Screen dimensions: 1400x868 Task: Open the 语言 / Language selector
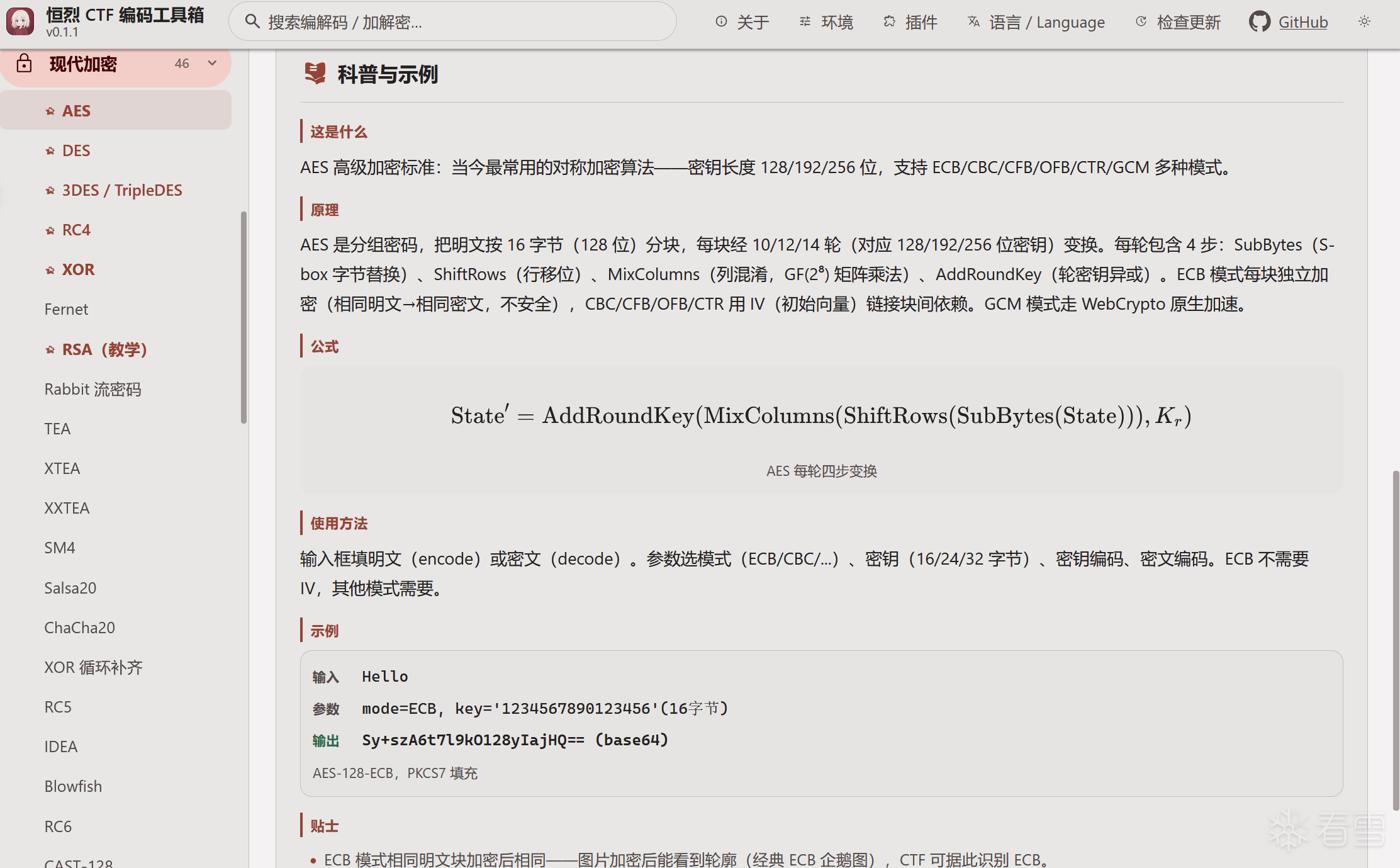pyautogui.click(x=1036, y=21)
